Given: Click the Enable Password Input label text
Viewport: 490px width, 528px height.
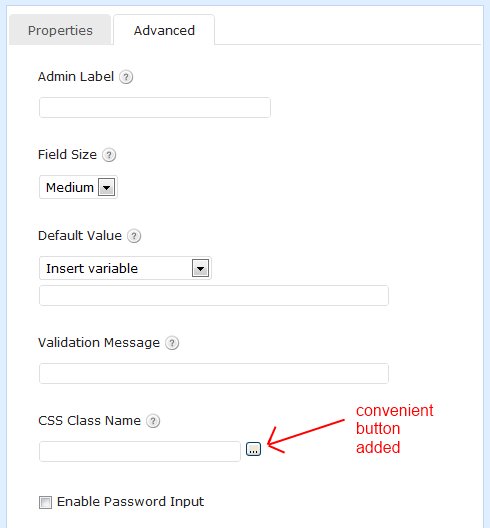Looking at the screenshot, I should (130, 502).
